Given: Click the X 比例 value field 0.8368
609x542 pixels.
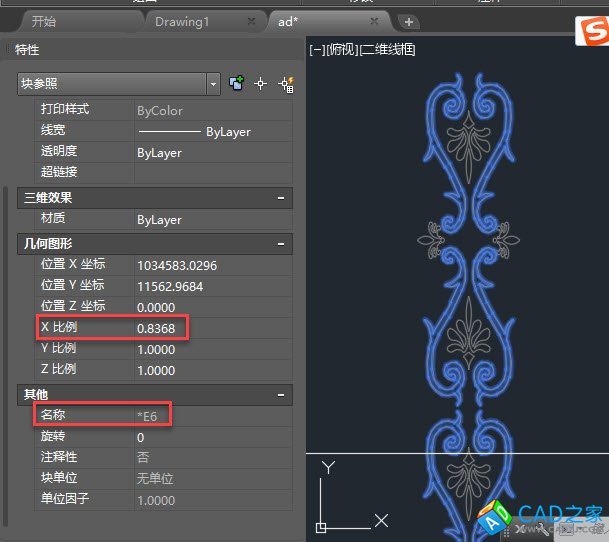Looking at the screenshot, I should (212, 328).
